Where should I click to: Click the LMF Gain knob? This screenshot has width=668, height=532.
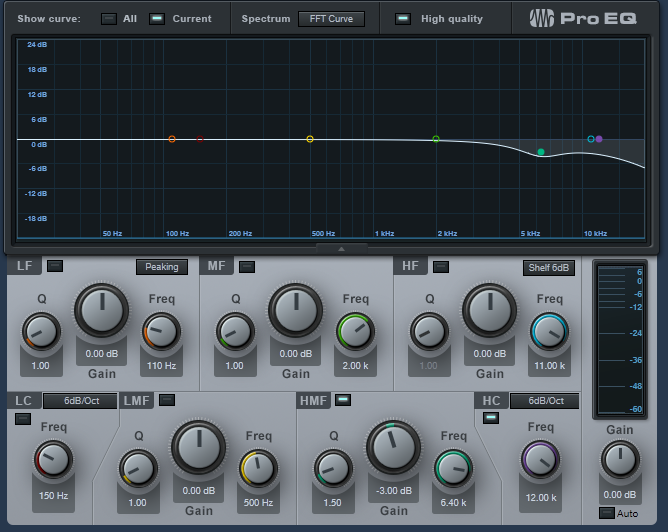tap(199, 447)
